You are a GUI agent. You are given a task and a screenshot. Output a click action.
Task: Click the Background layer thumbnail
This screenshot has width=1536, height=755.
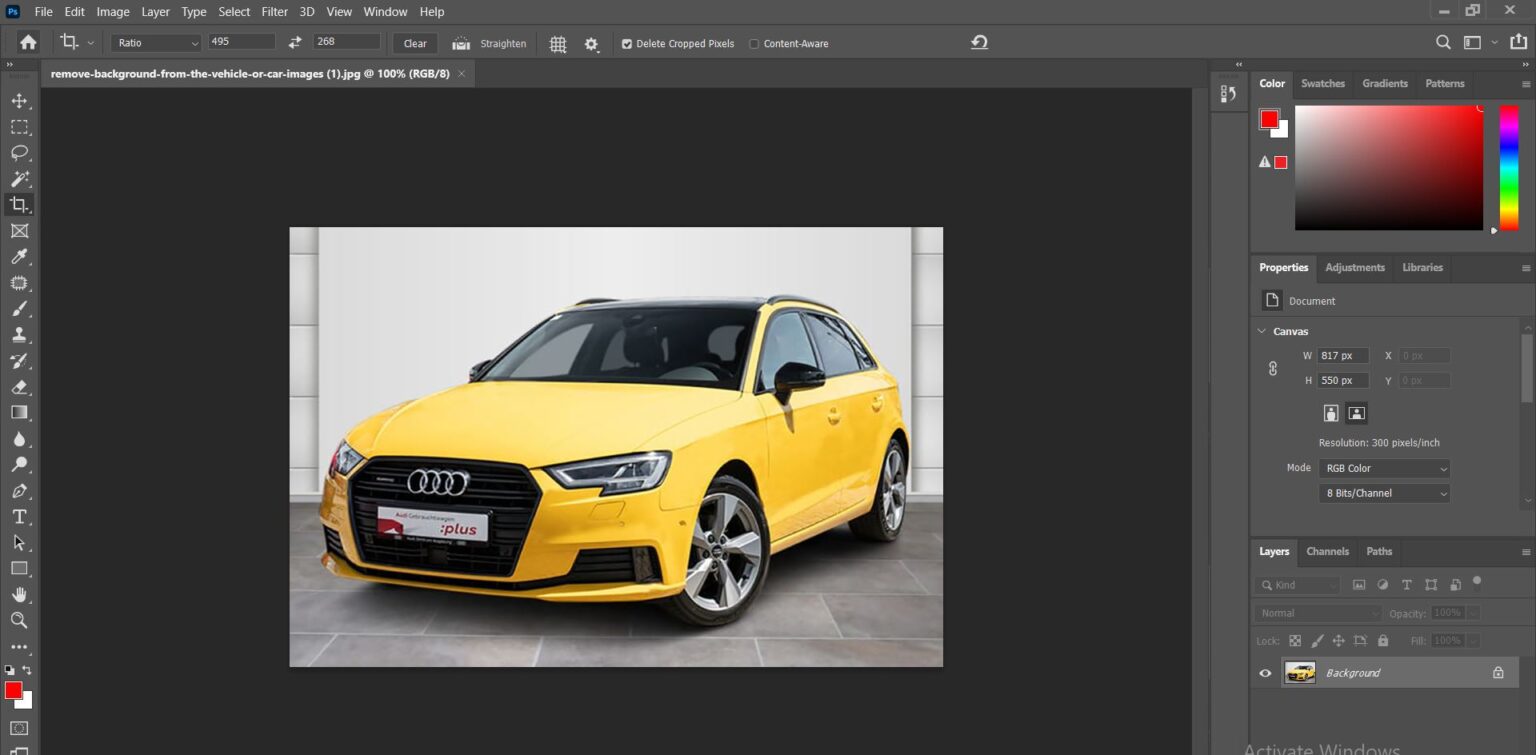click(x=1300, y=672)
